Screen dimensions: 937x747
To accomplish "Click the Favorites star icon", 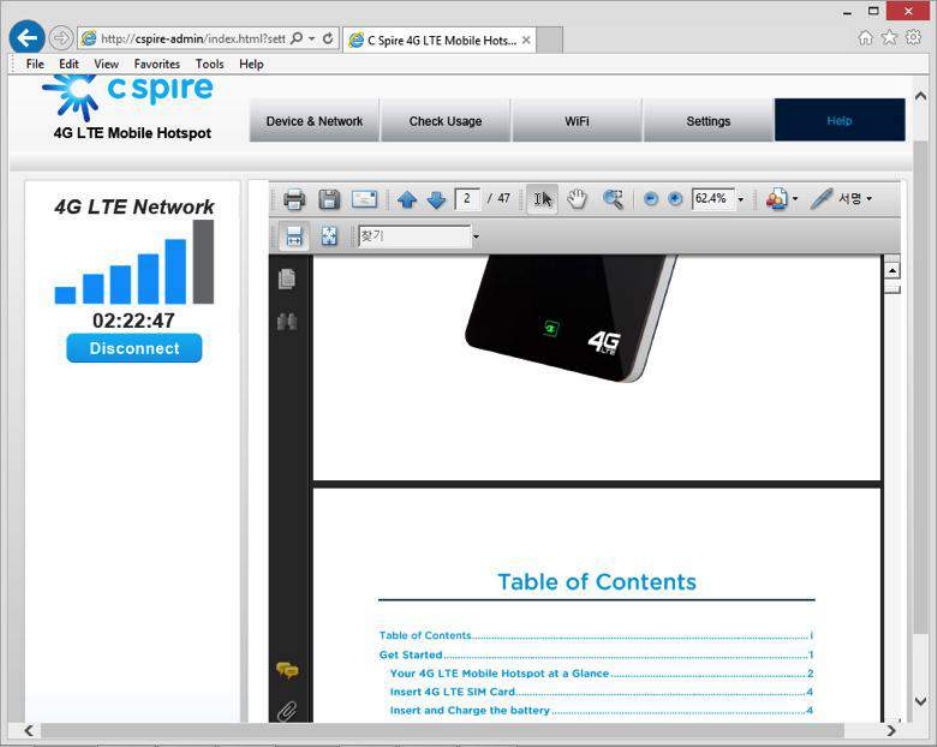I will [x=889, y=38].
